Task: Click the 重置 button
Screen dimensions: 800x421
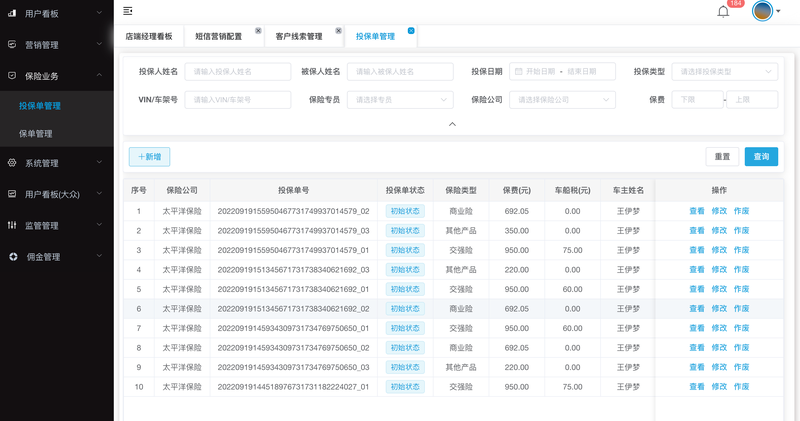Action: [722, 157]
